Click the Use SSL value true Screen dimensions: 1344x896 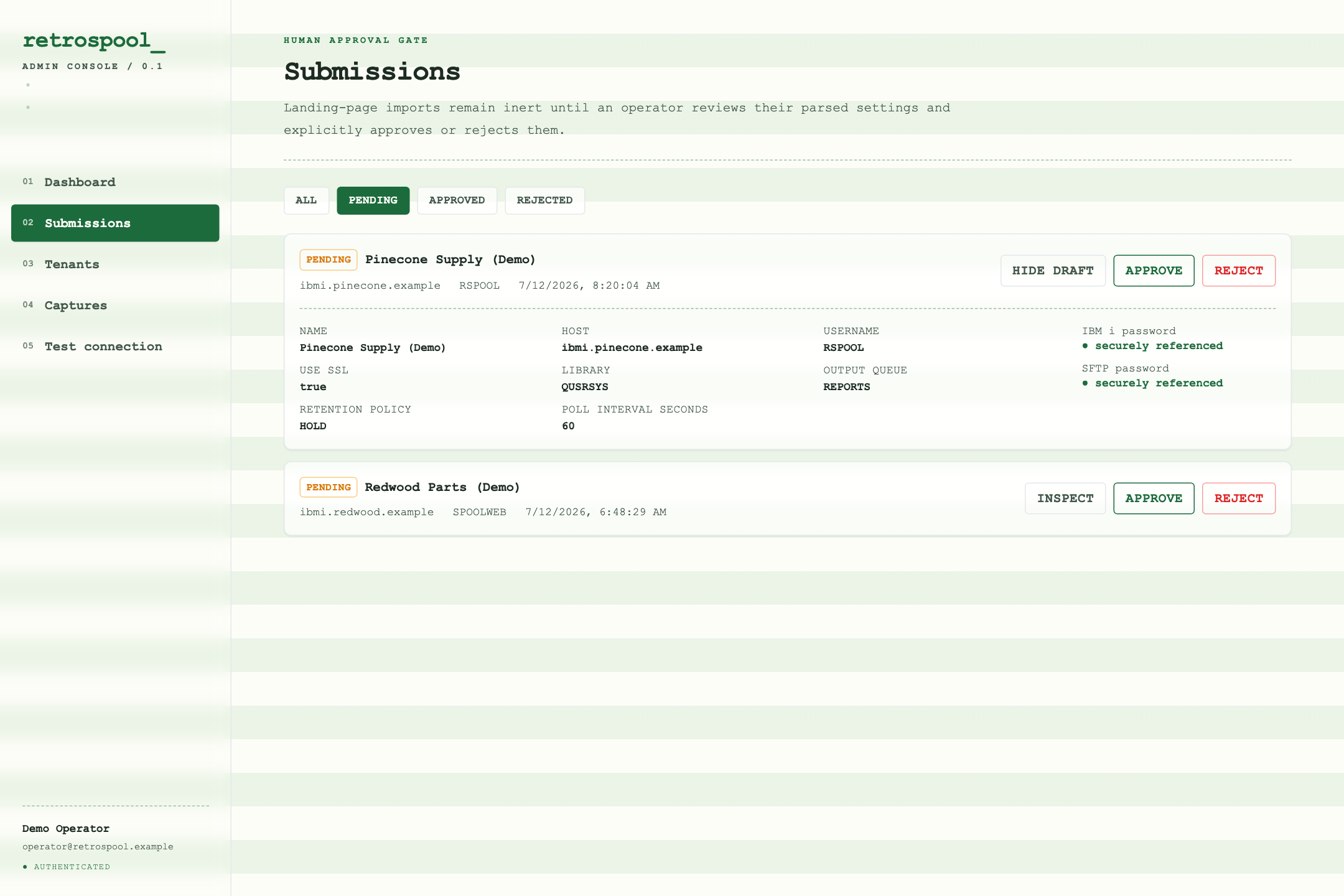(313, 387)
